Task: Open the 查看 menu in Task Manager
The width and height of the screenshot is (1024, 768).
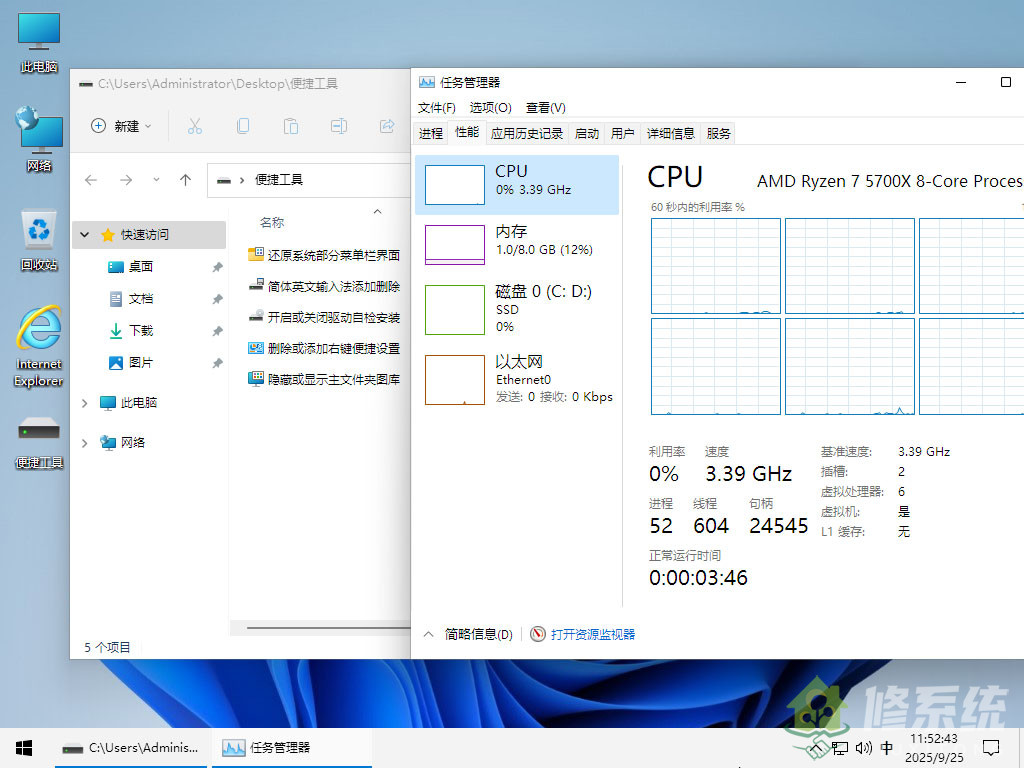Action: pyautogui.click(x=544, y=107)
